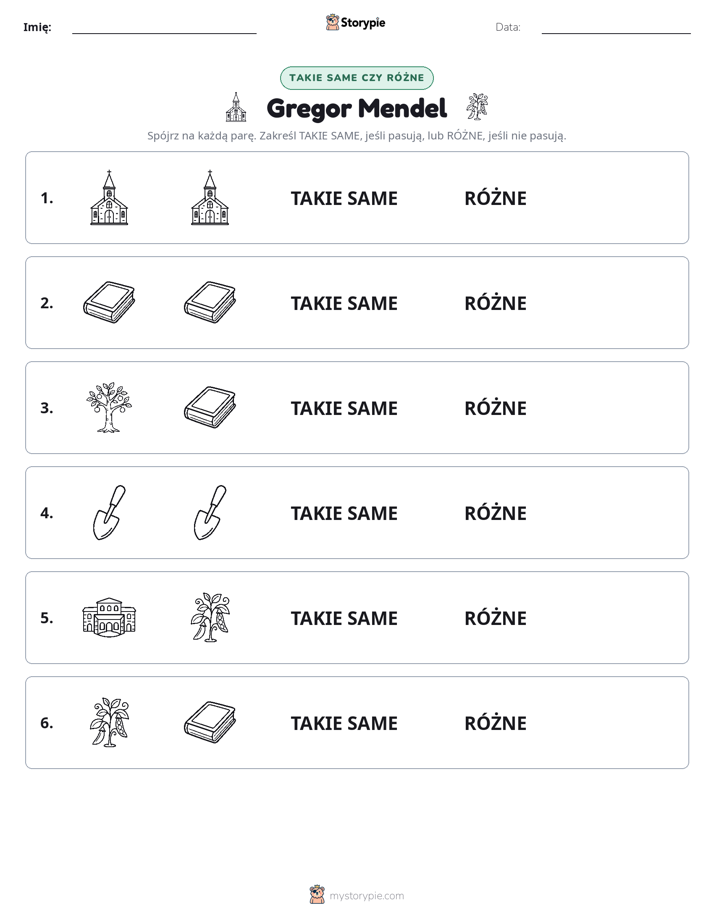The width and height of the screenshot is (714, 924).
Task: Click the book icon in row 6
Action: pyautogui.click(x=210, y=722)
